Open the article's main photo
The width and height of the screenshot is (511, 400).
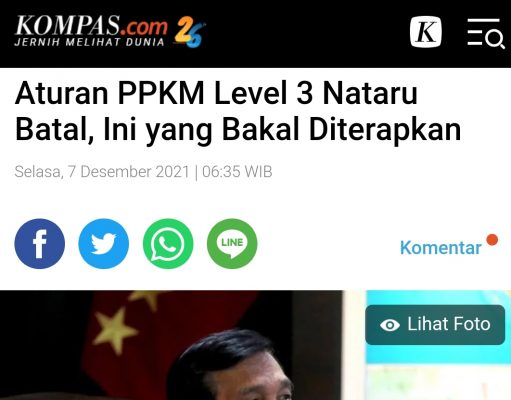point(255,345)
